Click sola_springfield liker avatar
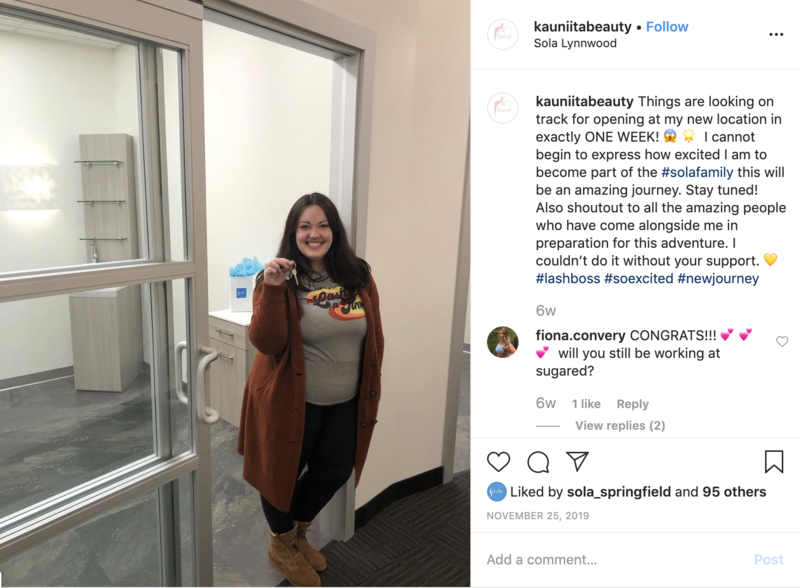This screenshot has width=800, height=588. pos(496,492)
